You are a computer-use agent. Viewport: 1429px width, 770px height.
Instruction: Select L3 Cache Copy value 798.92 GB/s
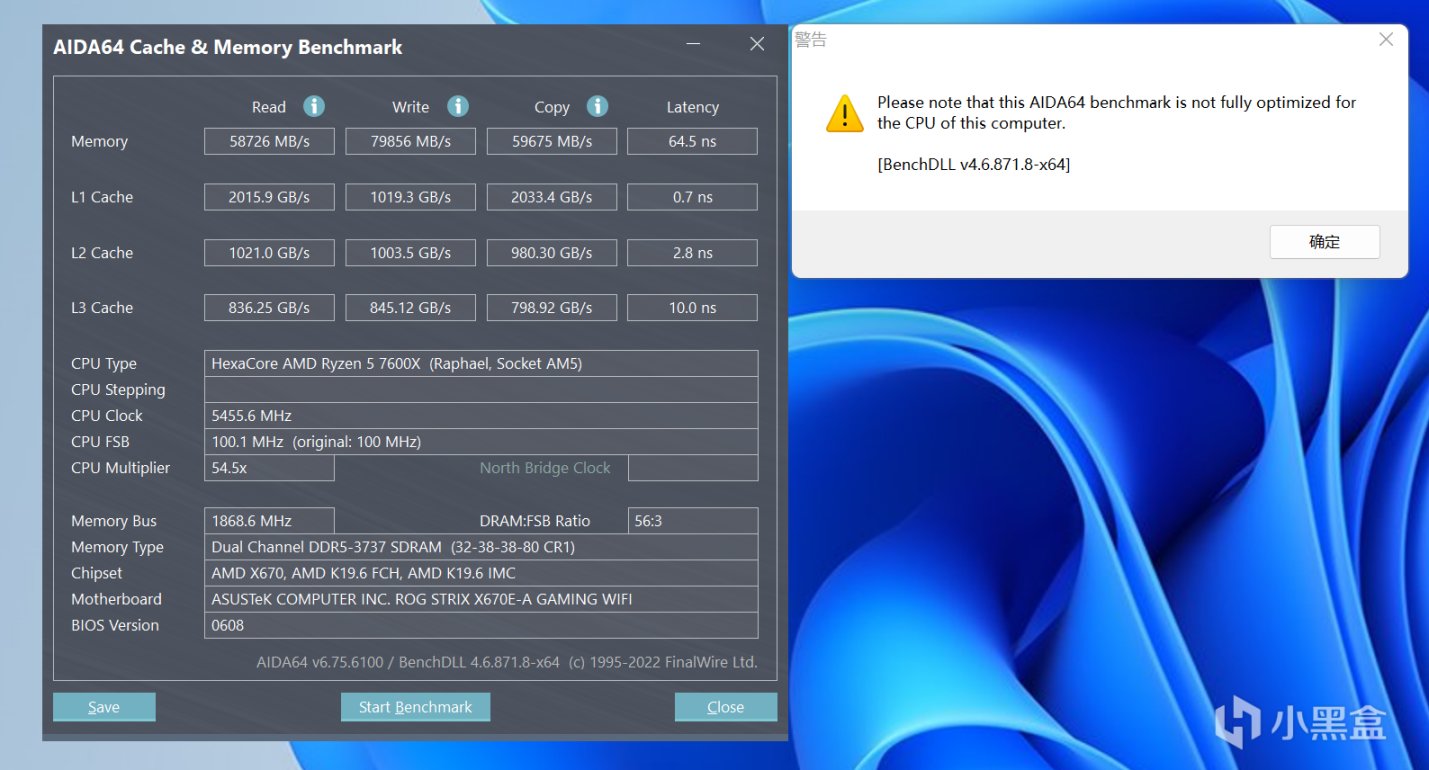coord(552,308)
